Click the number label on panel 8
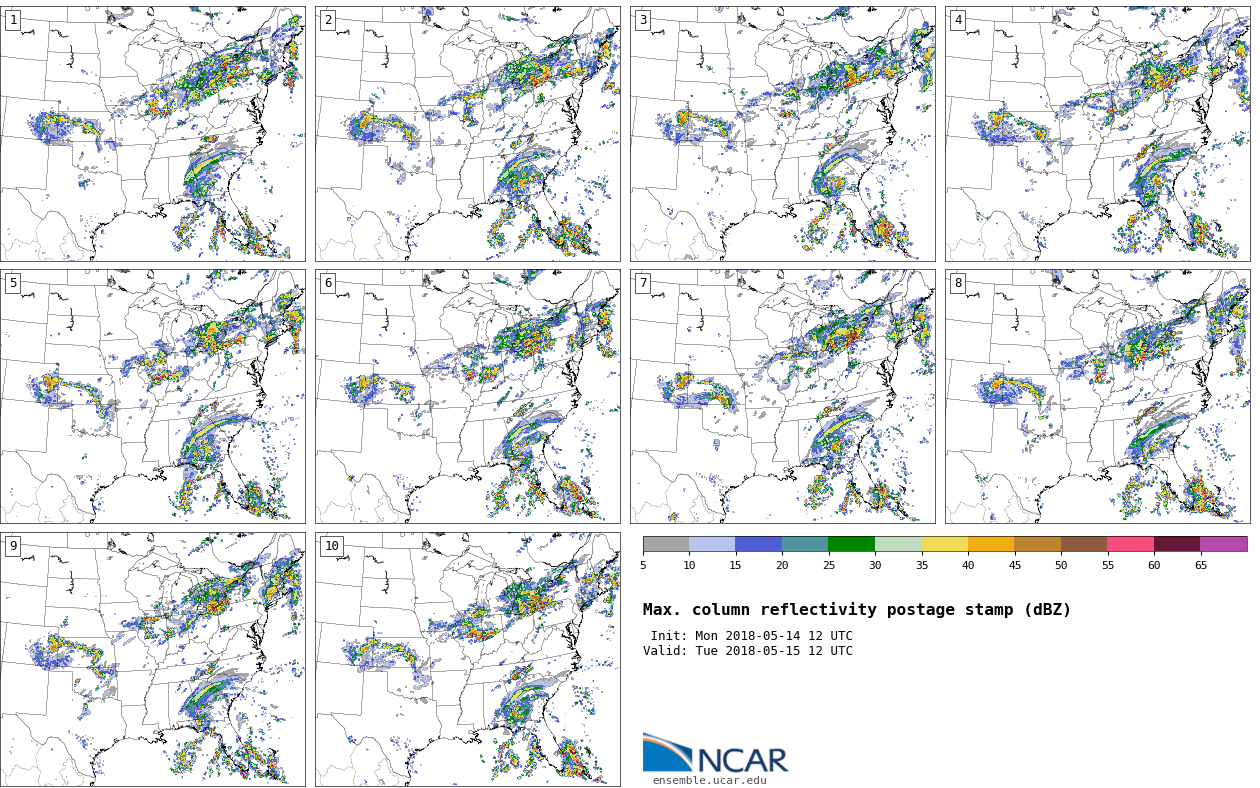The height and width of the screenshot is (788, 1260). point(958,283)
